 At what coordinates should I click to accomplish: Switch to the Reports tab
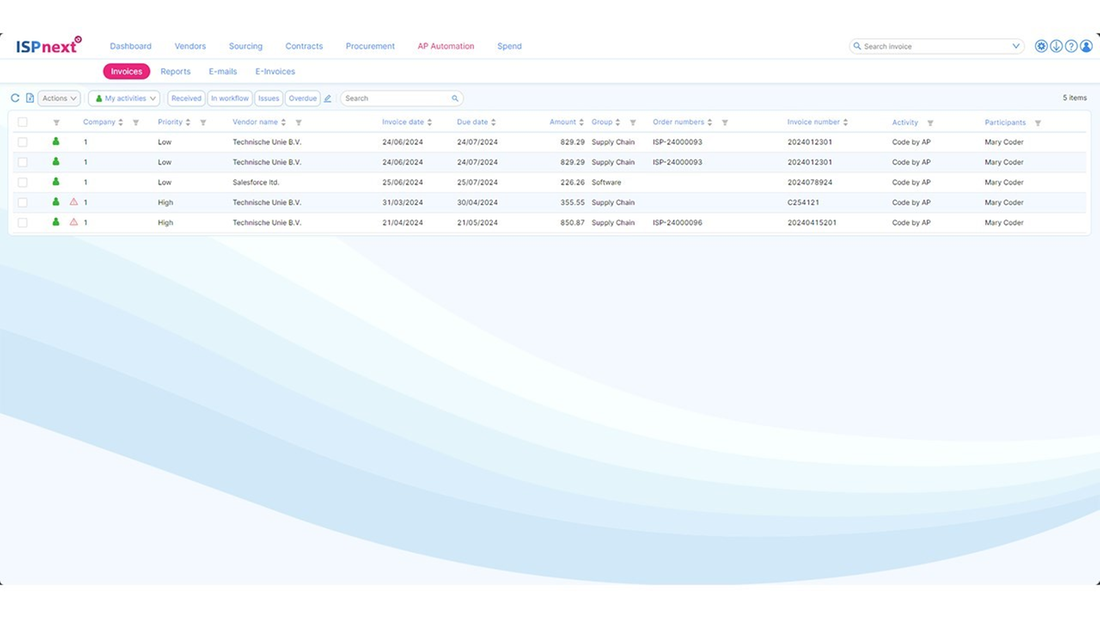pos(175,71)
